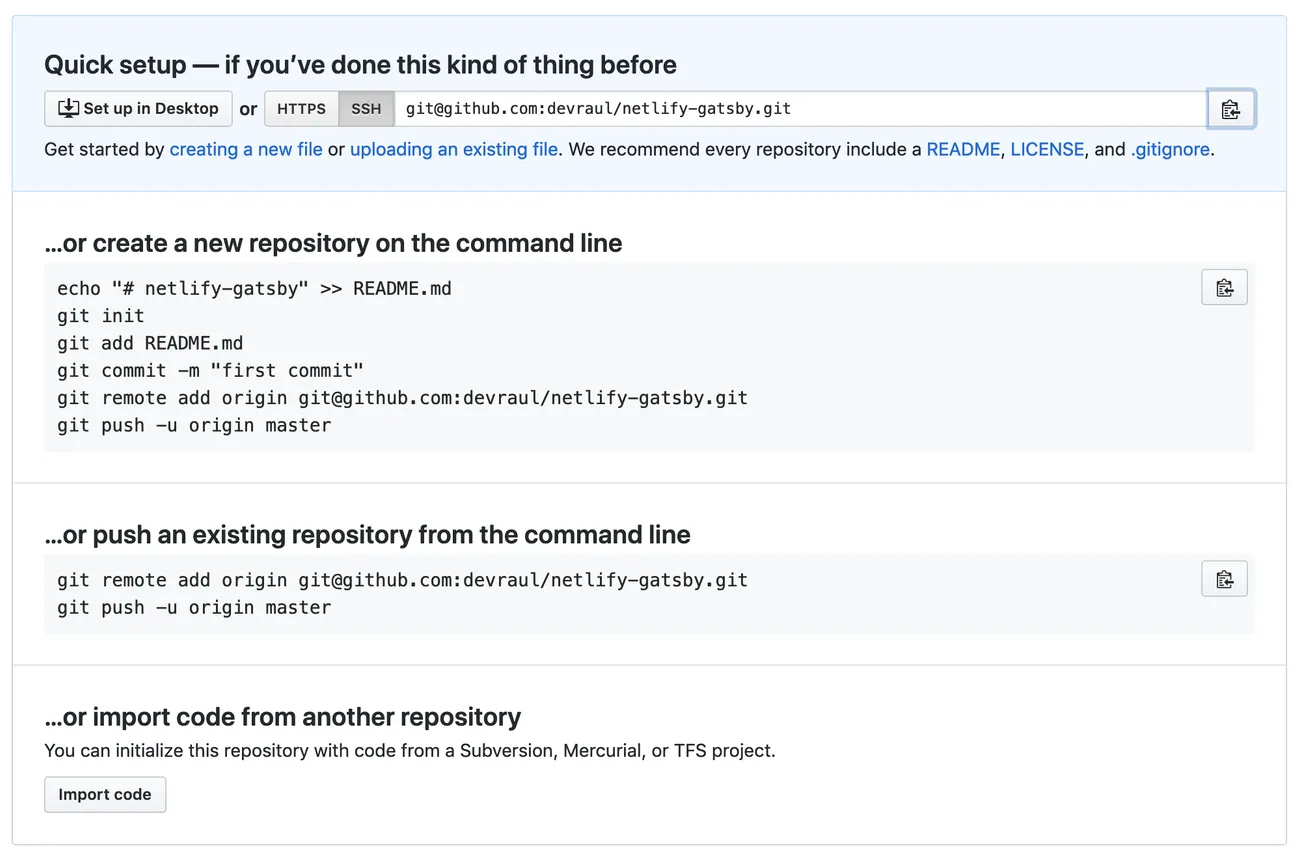The width and height of the screenshot is (1300, 861).
Task: Click the git add README.md line
Action: coord(150,343)
